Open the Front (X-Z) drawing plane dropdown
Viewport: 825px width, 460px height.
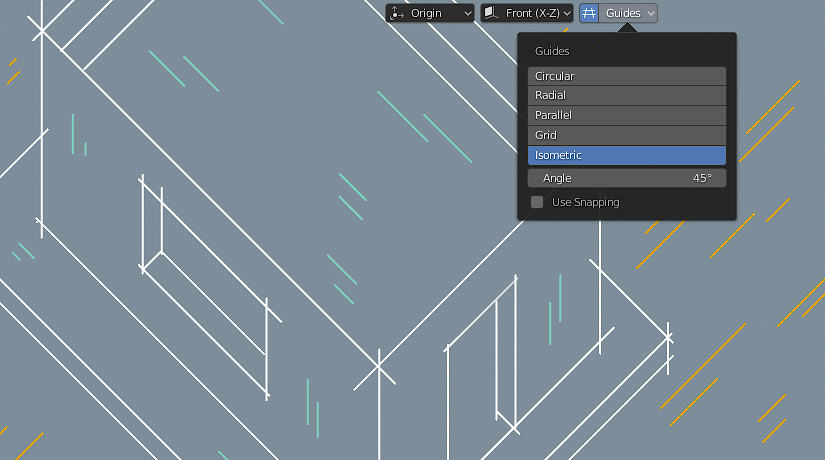point(527,13)
